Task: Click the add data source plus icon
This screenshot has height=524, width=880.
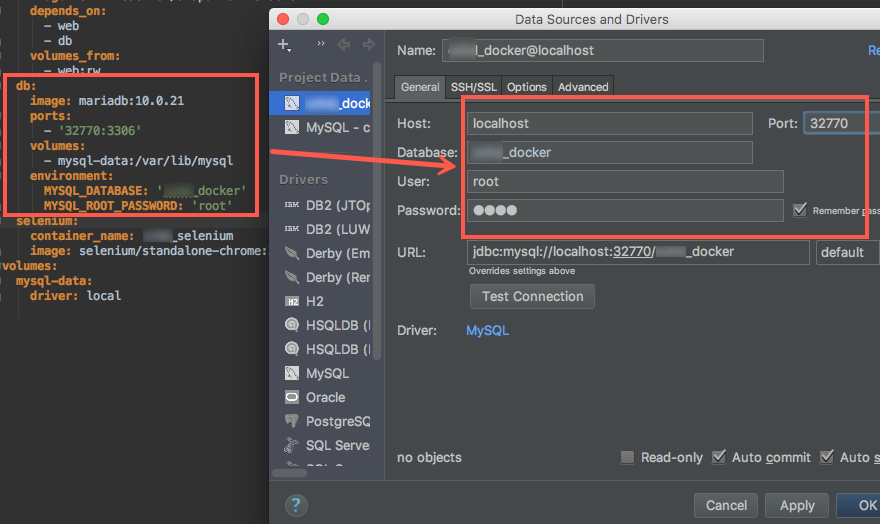Action: 284,45
